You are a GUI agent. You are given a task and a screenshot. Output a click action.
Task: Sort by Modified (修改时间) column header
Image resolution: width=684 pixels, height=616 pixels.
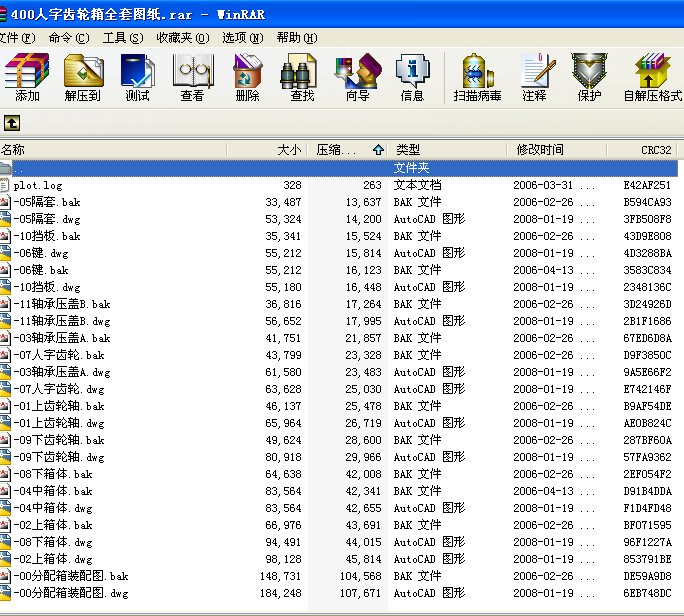point(557,150)
